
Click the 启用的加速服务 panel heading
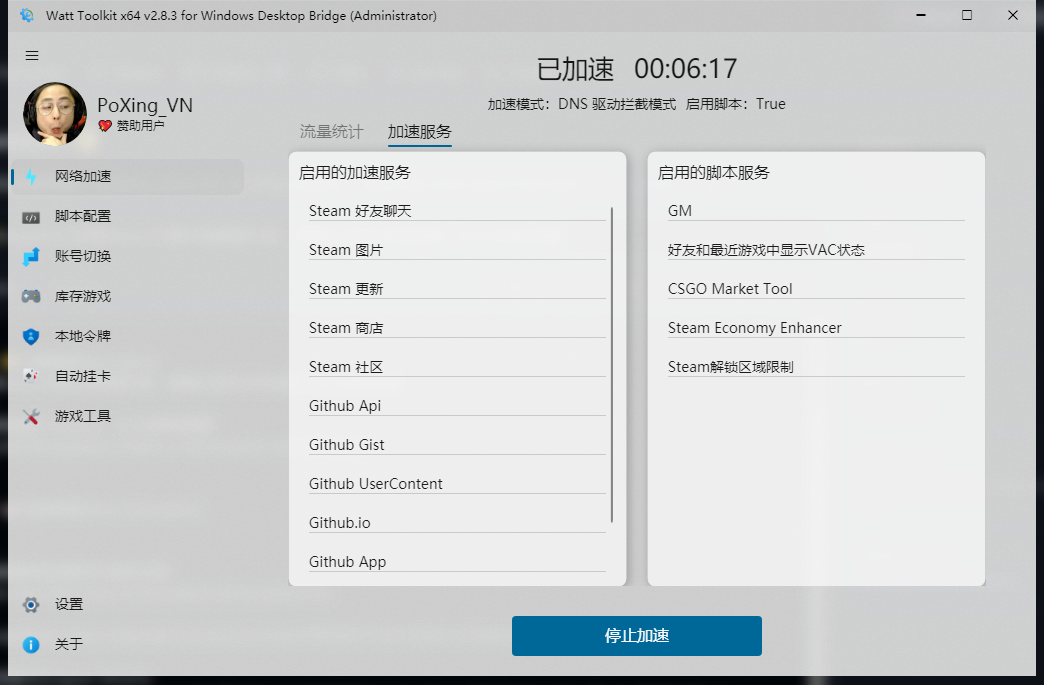(x=355, y=173)
